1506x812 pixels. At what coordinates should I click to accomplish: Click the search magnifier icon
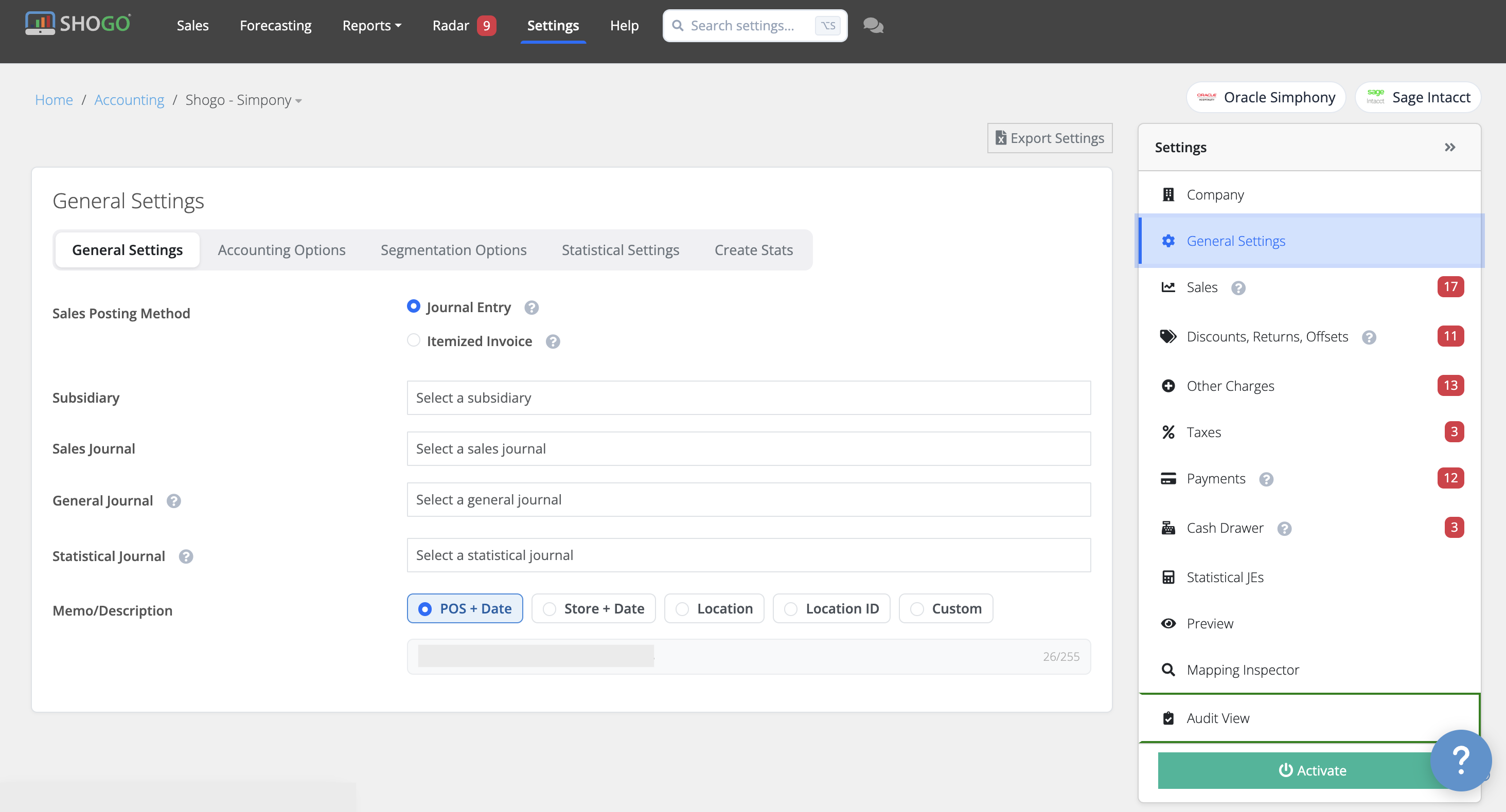coord(678,25)
